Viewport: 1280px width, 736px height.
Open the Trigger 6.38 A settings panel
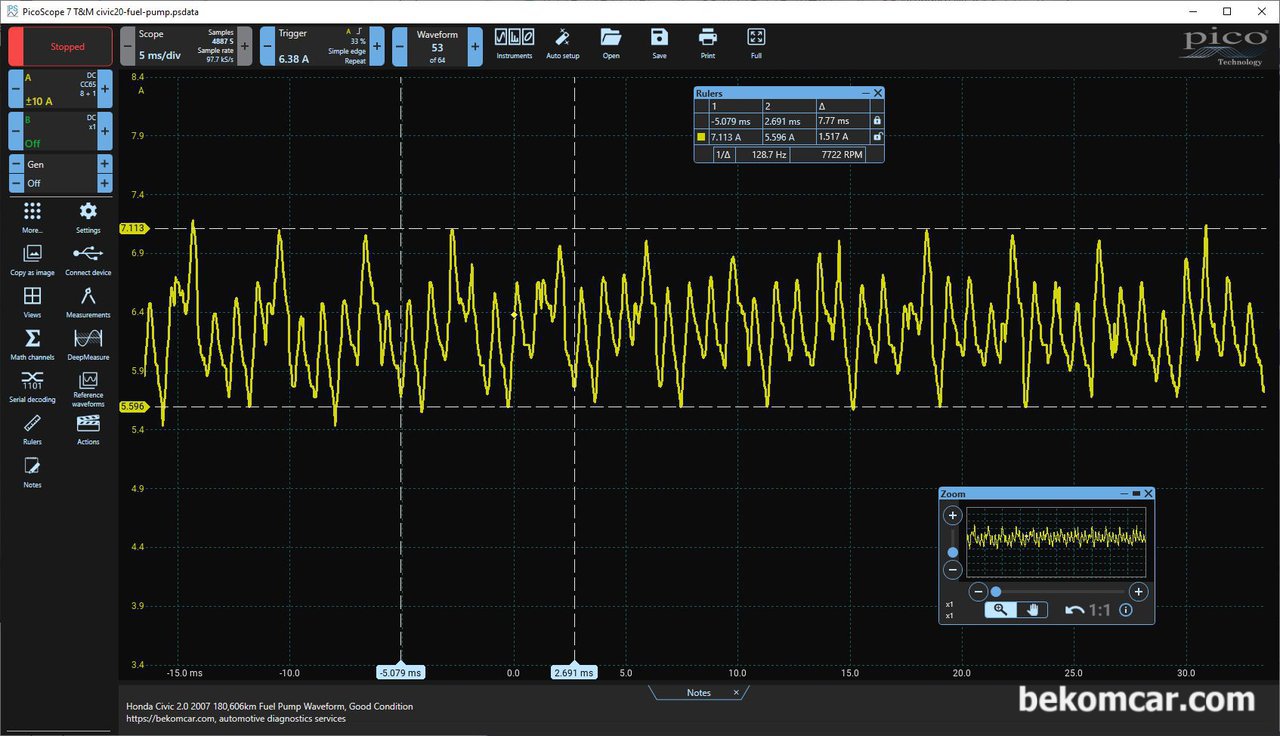(322, 46)
